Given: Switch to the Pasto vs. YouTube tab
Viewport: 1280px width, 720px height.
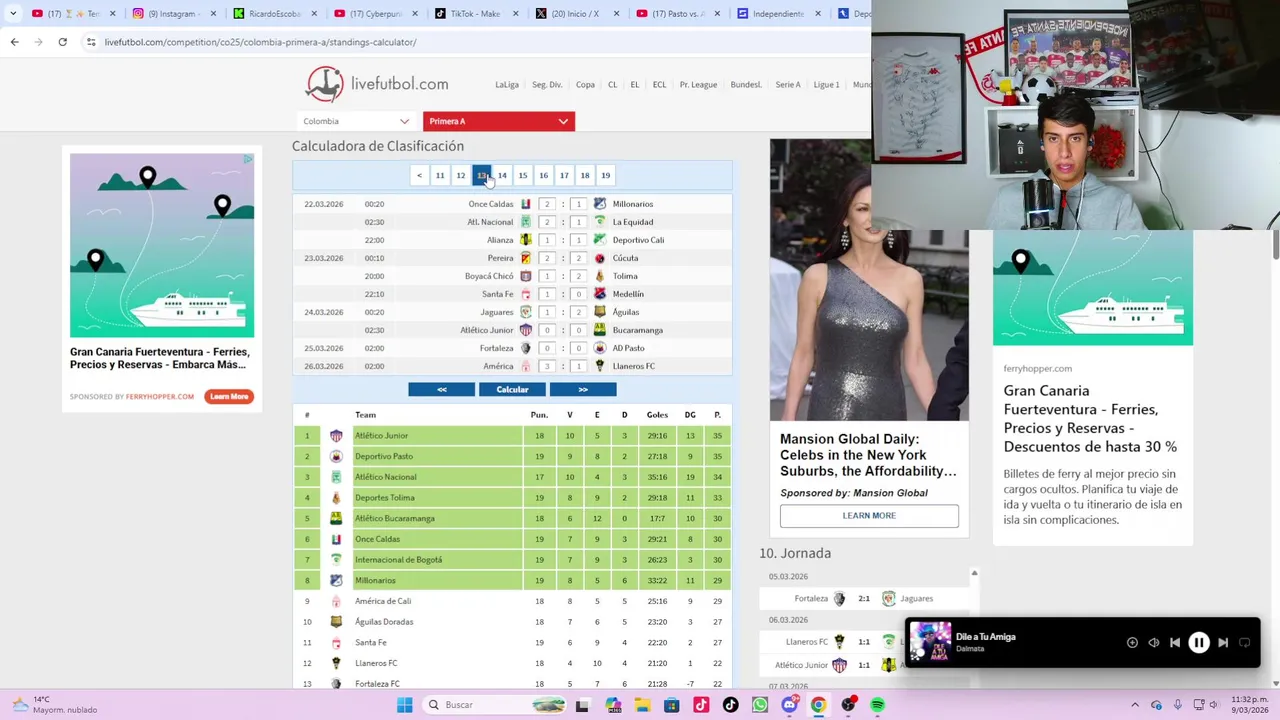Looking at the screenshot, I should [x=677, y=14].
